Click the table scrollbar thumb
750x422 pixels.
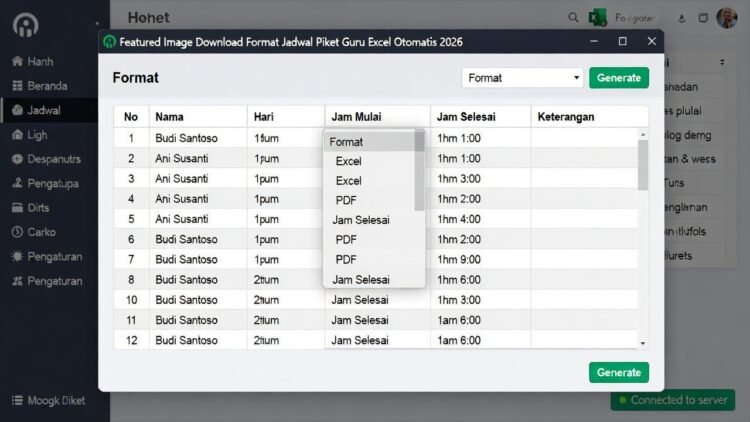point(643,165)
